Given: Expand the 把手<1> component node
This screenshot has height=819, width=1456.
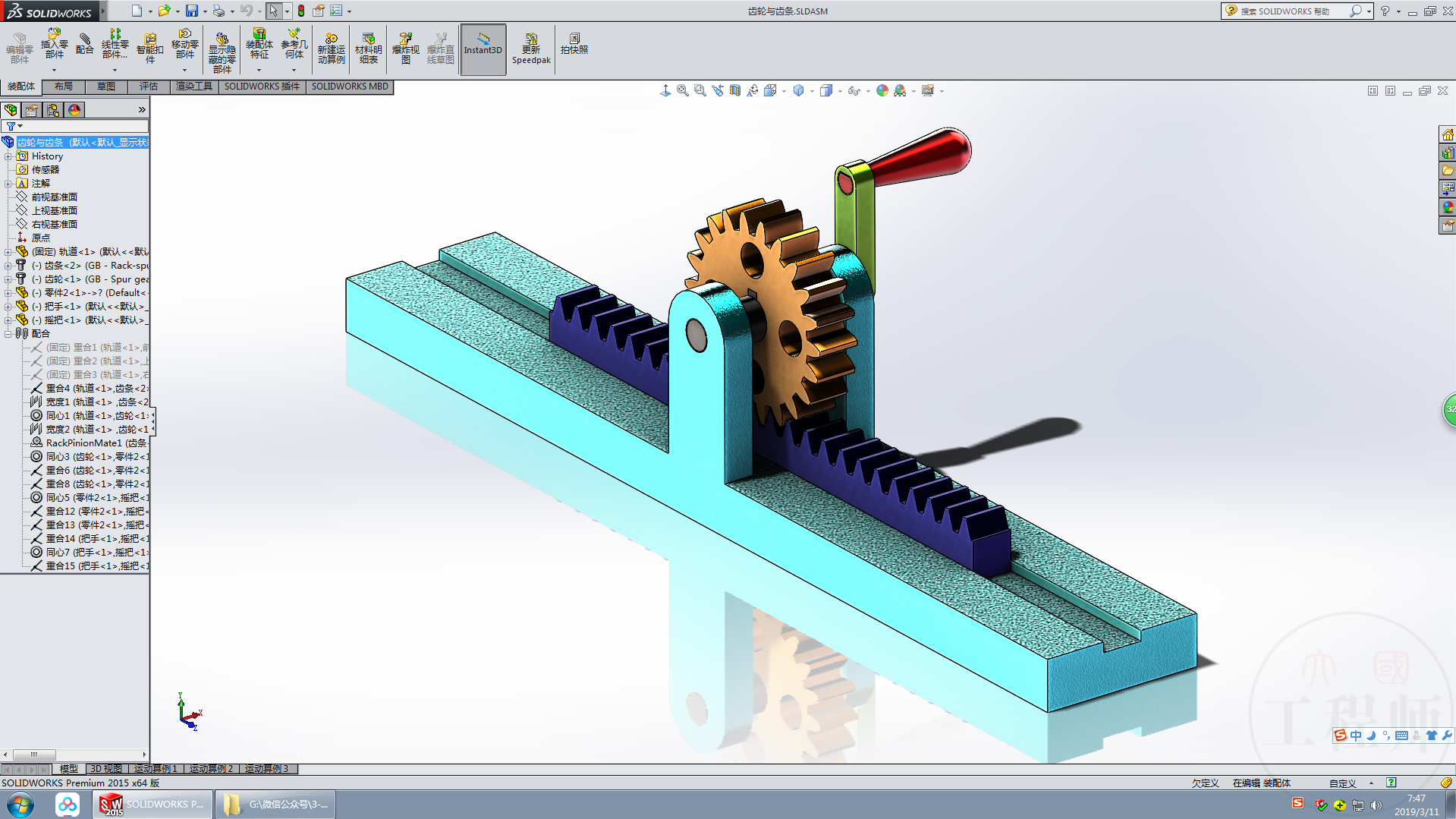Looking at the screenshot, I should point(8,307).
